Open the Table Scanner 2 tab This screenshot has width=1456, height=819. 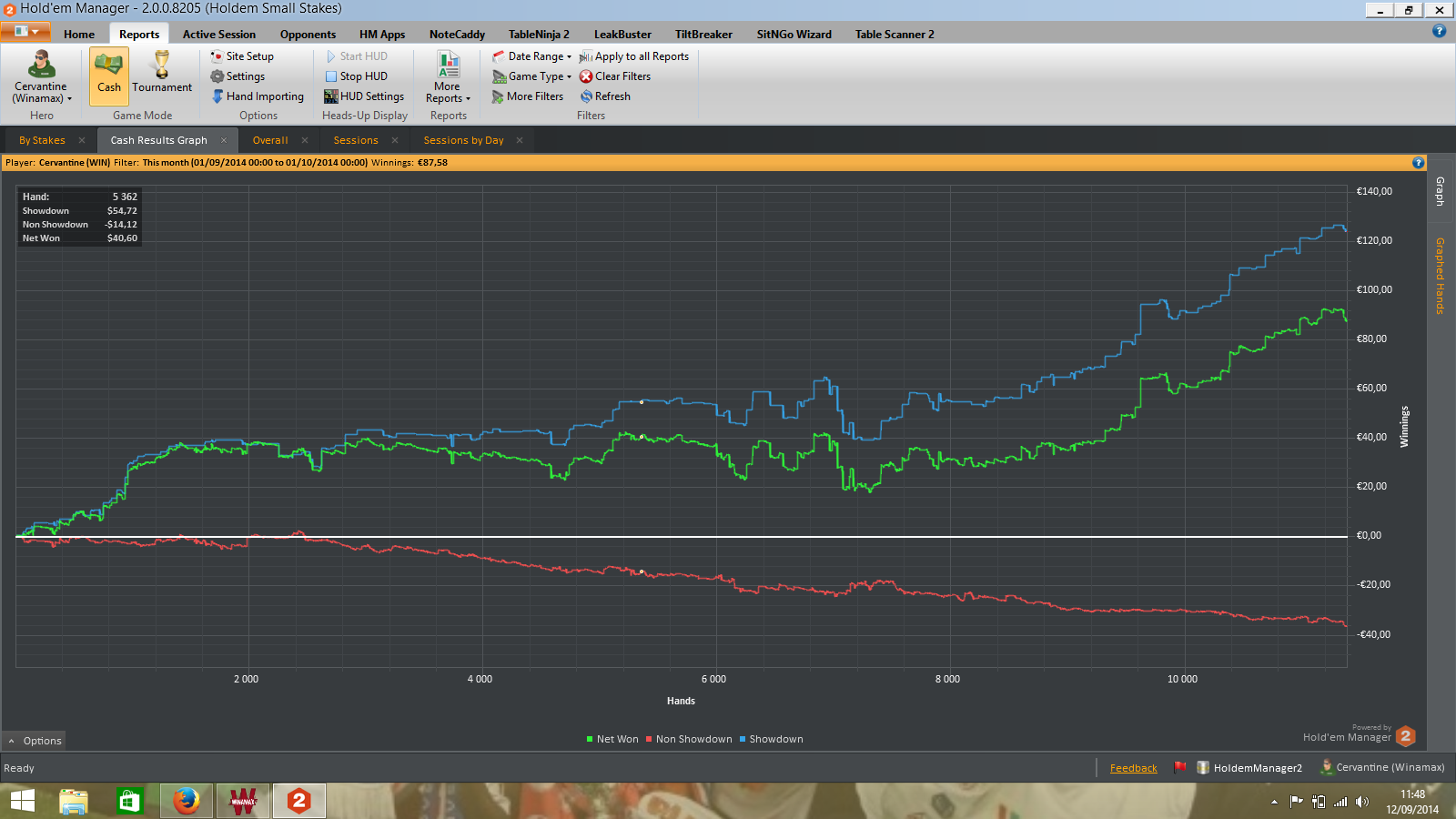[895, 35]
